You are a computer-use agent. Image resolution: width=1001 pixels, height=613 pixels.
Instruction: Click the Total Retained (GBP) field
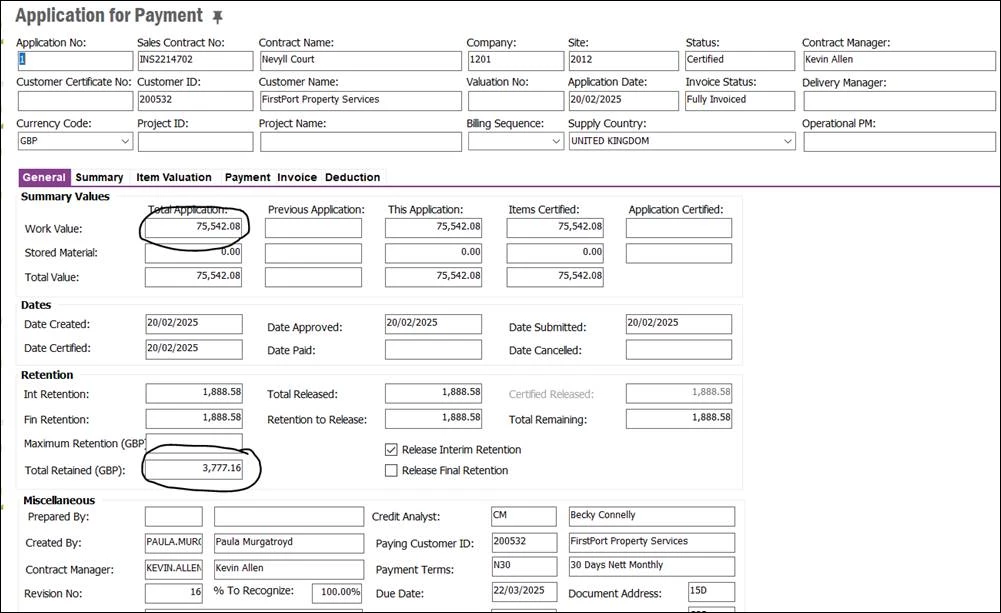click(x=194, y=469)
